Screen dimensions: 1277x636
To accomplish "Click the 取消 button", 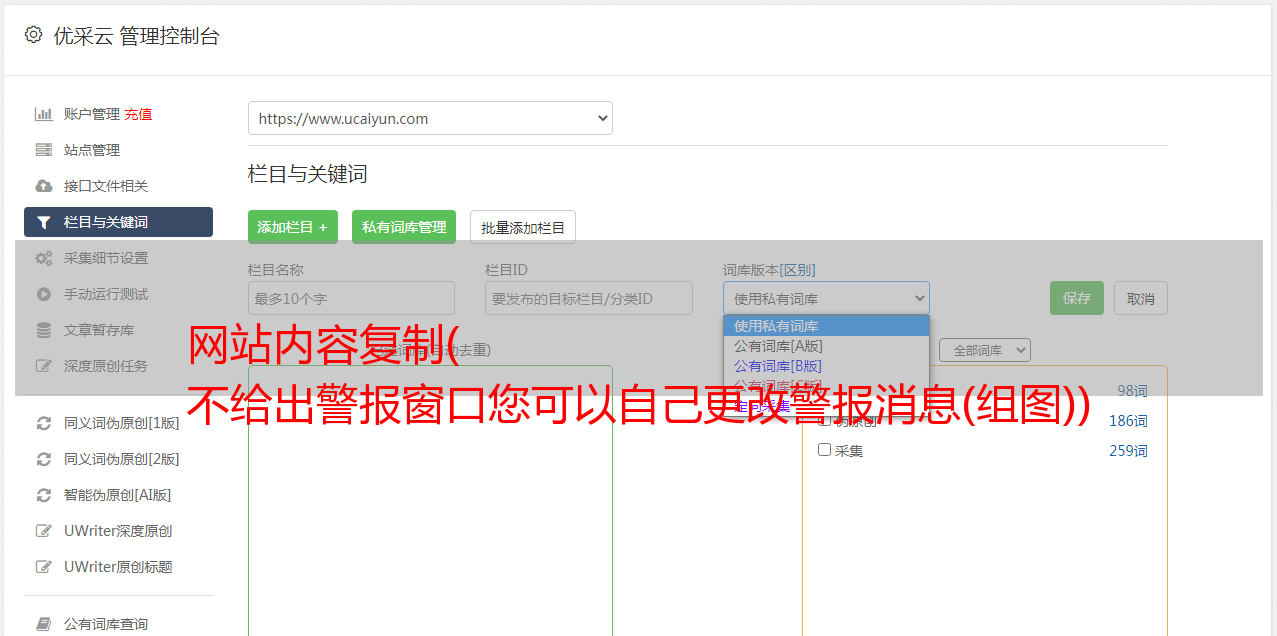I will [x=1141, y=298].
